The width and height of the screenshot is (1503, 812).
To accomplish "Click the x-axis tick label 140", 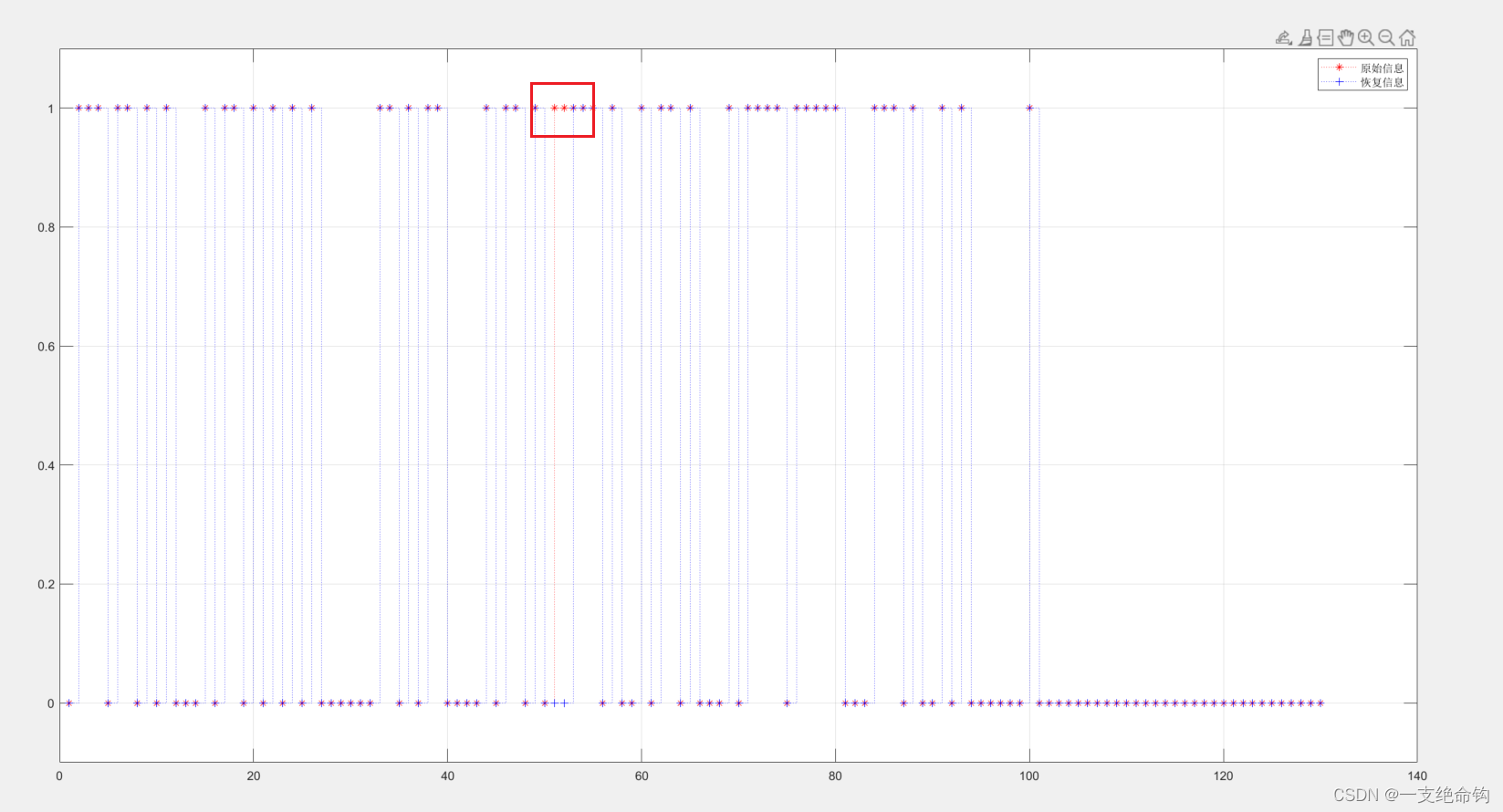I will pyautogui.click(x=1417, y=776).
